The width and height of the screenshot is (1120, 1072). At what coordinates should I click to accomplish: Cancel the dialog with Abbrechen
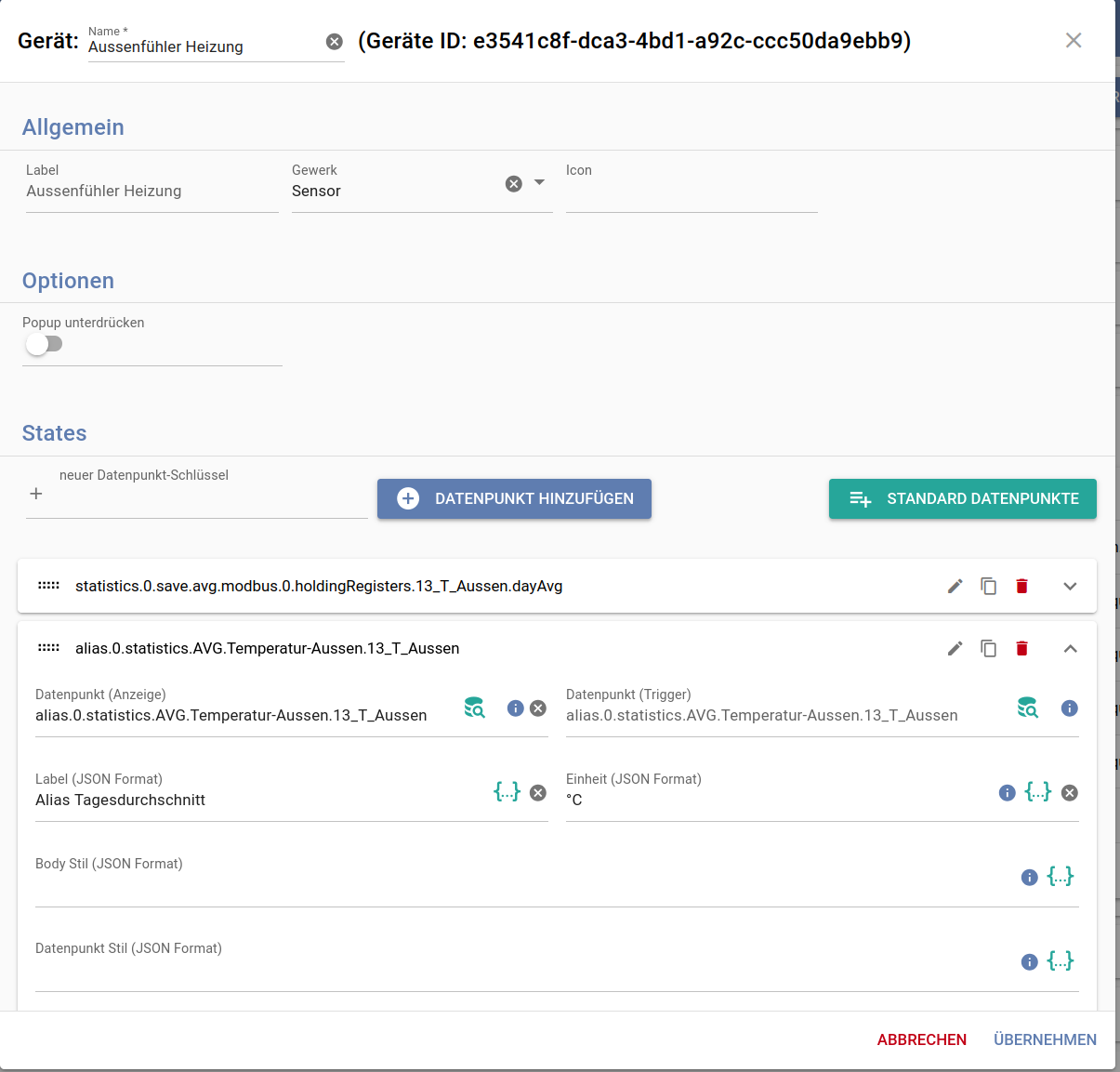pos(921,1039)
